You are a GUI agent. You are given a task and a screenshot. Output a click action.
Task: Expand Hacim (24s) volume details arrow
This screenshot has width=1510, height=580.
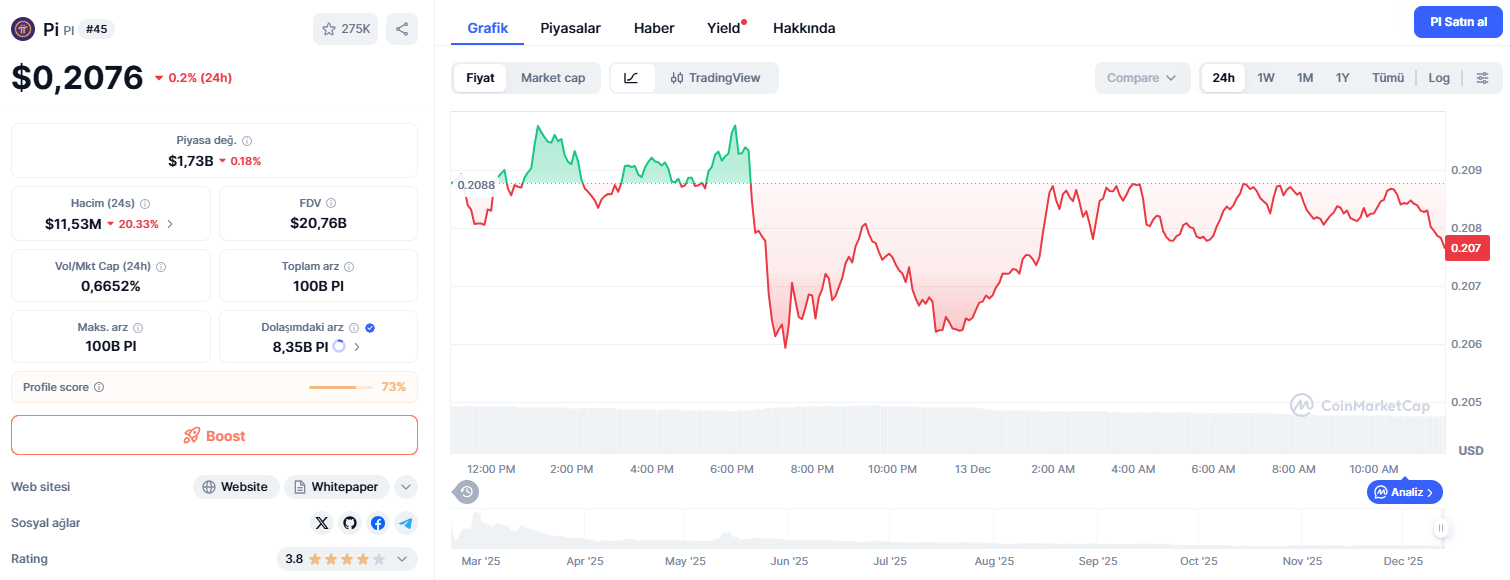pyautogui.click(x=170, y=224)
